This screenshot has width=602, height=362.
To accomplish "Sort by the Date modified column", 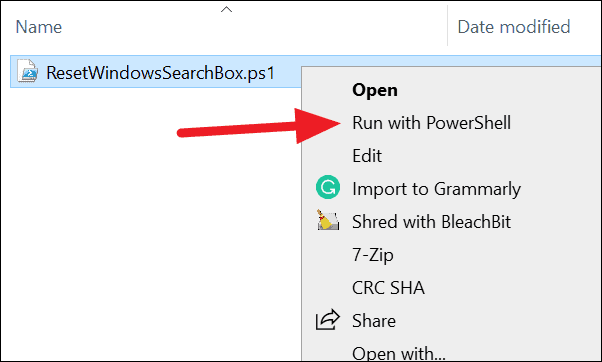I will (514, 27).
